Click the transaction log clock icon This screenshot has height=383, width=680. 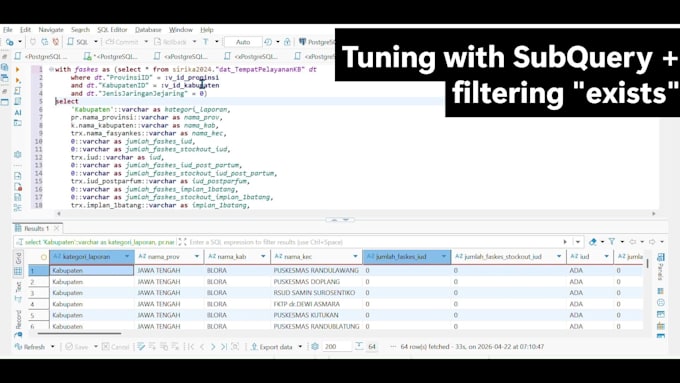pos(268,42)
